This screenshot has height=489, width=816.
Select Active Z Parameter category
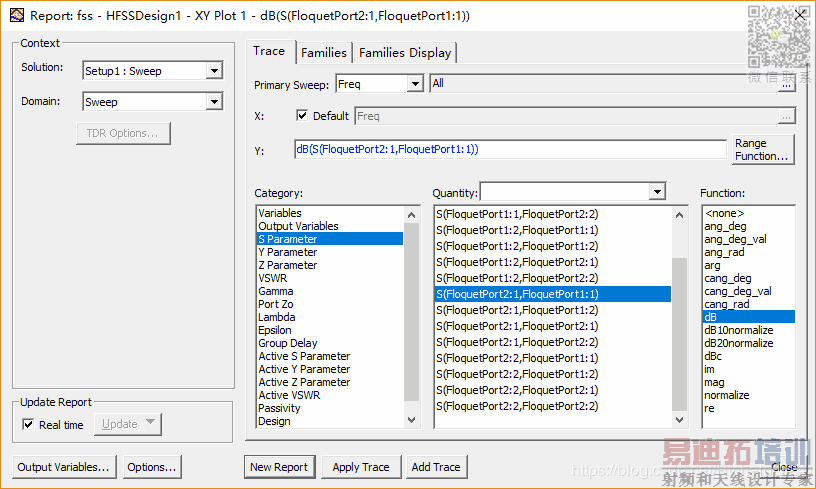[304, 382]
